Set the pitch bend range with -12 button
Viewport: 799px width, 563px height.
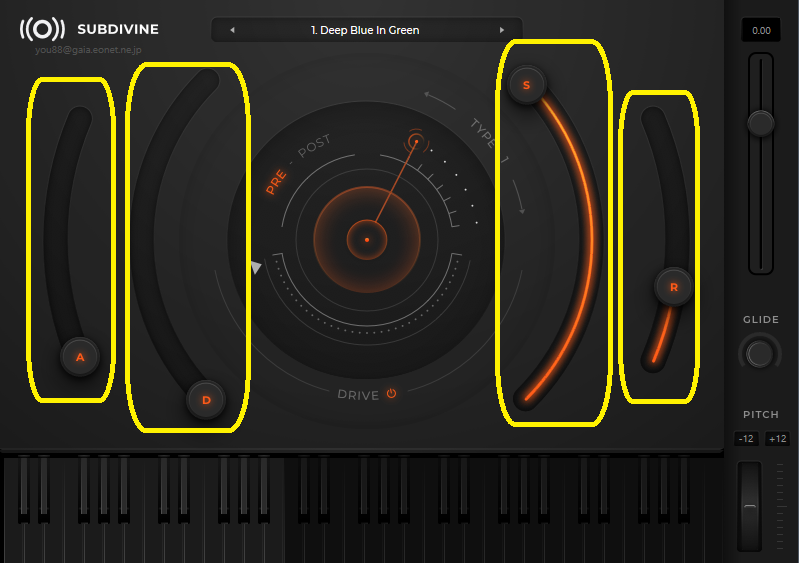[746, 439]
